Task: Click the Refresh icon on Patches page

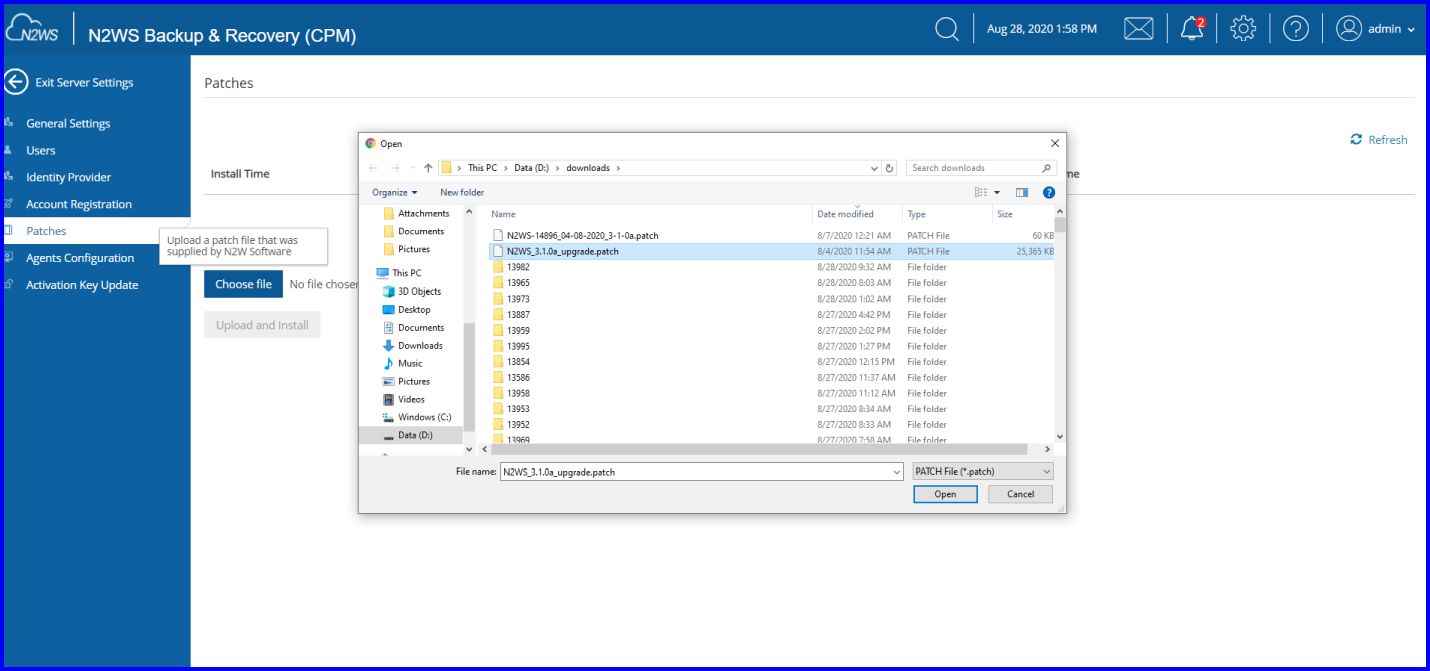Action: pos(1356,139)
